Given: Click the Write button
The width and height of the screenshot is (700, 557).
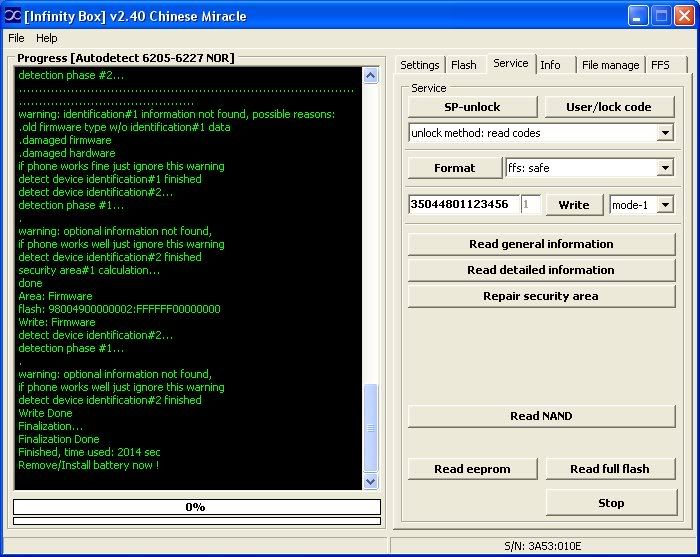Looking at the screenshot, I should click(574, 205).
